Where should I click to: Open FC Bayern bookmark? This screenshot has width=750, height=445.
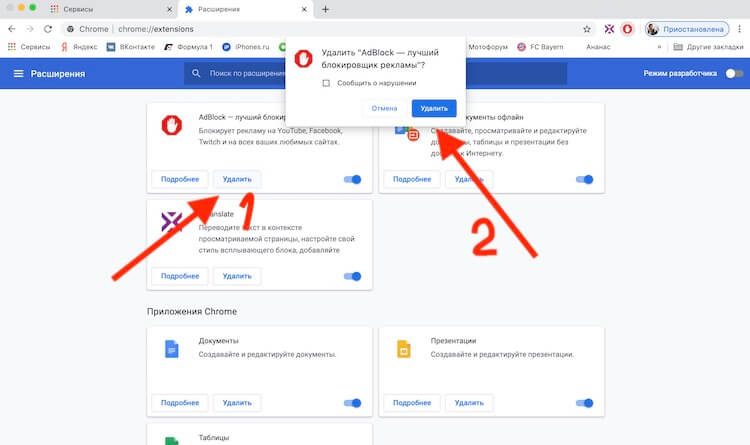click(x=540, y=47)
